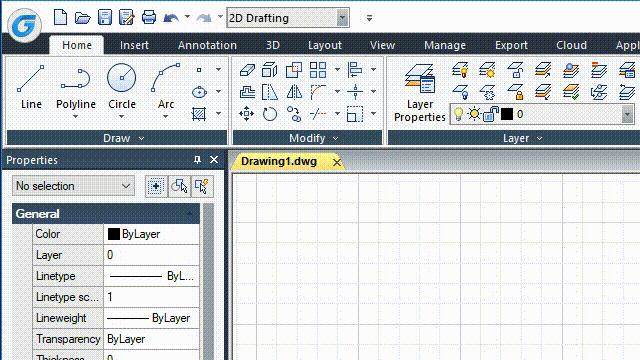This screenshot has width=640, height=360.
Task: Open Layer Properties manager
Action: 420,93
